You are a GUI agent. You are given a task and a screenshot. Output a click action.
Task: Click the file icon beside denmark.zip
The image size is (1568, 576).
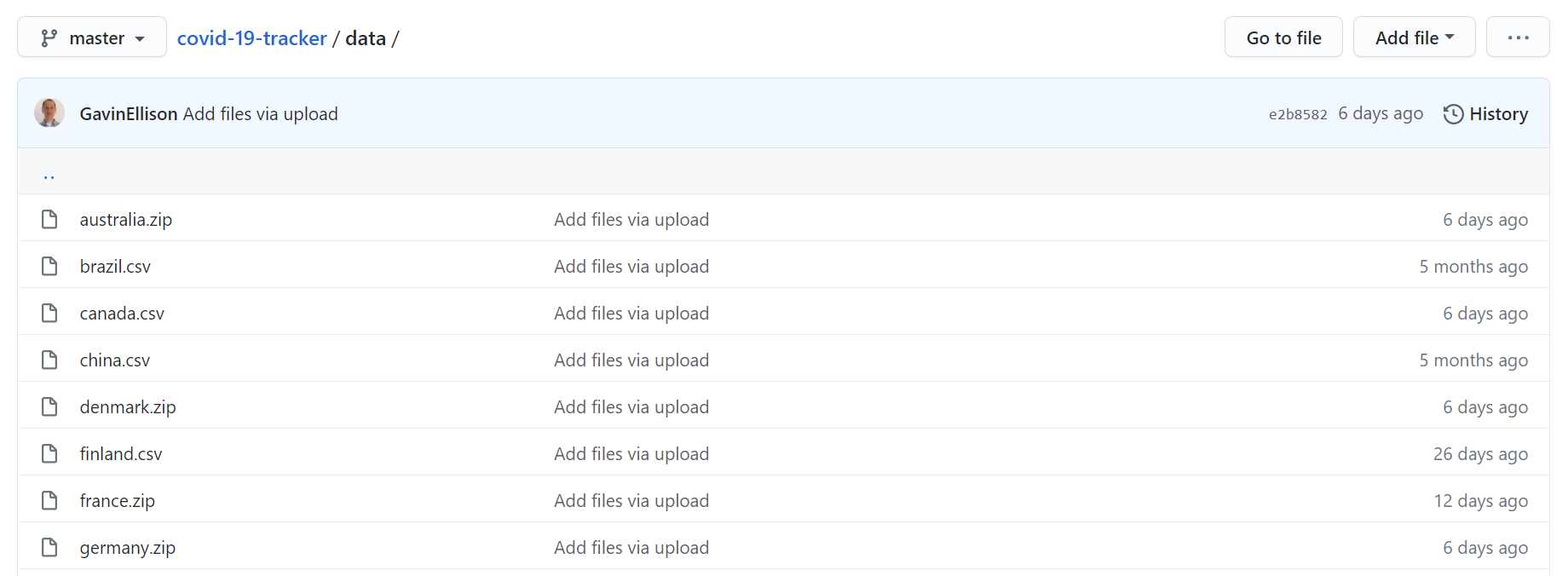point(49,406)
